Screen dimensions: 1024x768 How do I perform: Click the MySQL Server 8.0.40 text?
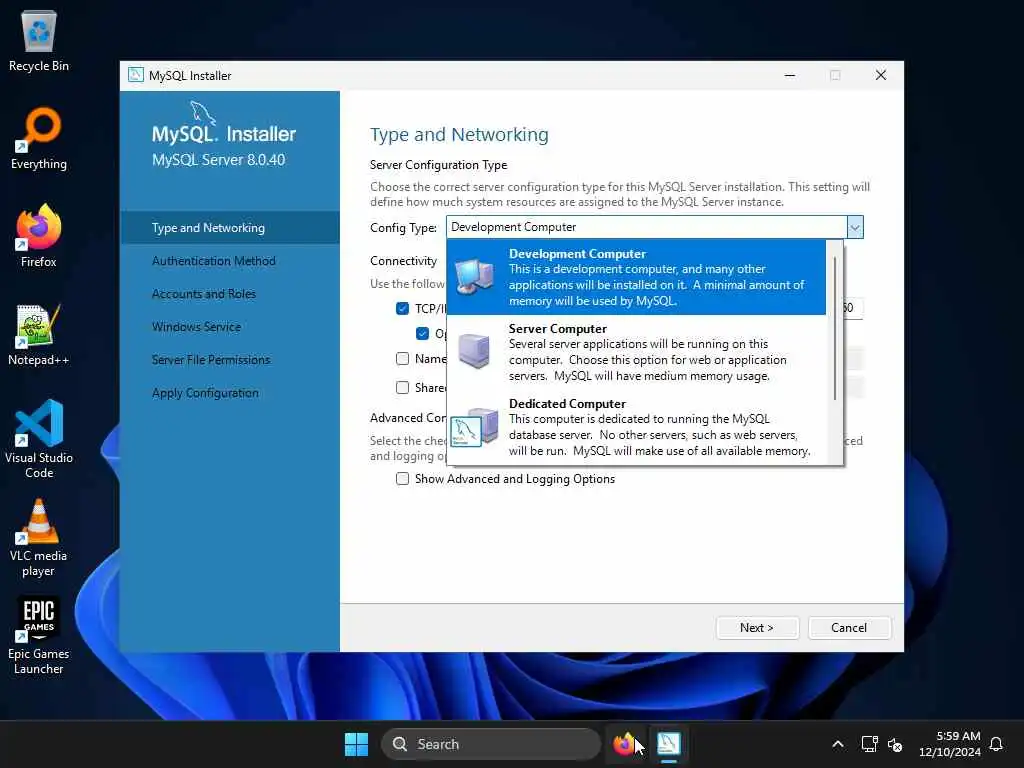[x=218, y=160]
